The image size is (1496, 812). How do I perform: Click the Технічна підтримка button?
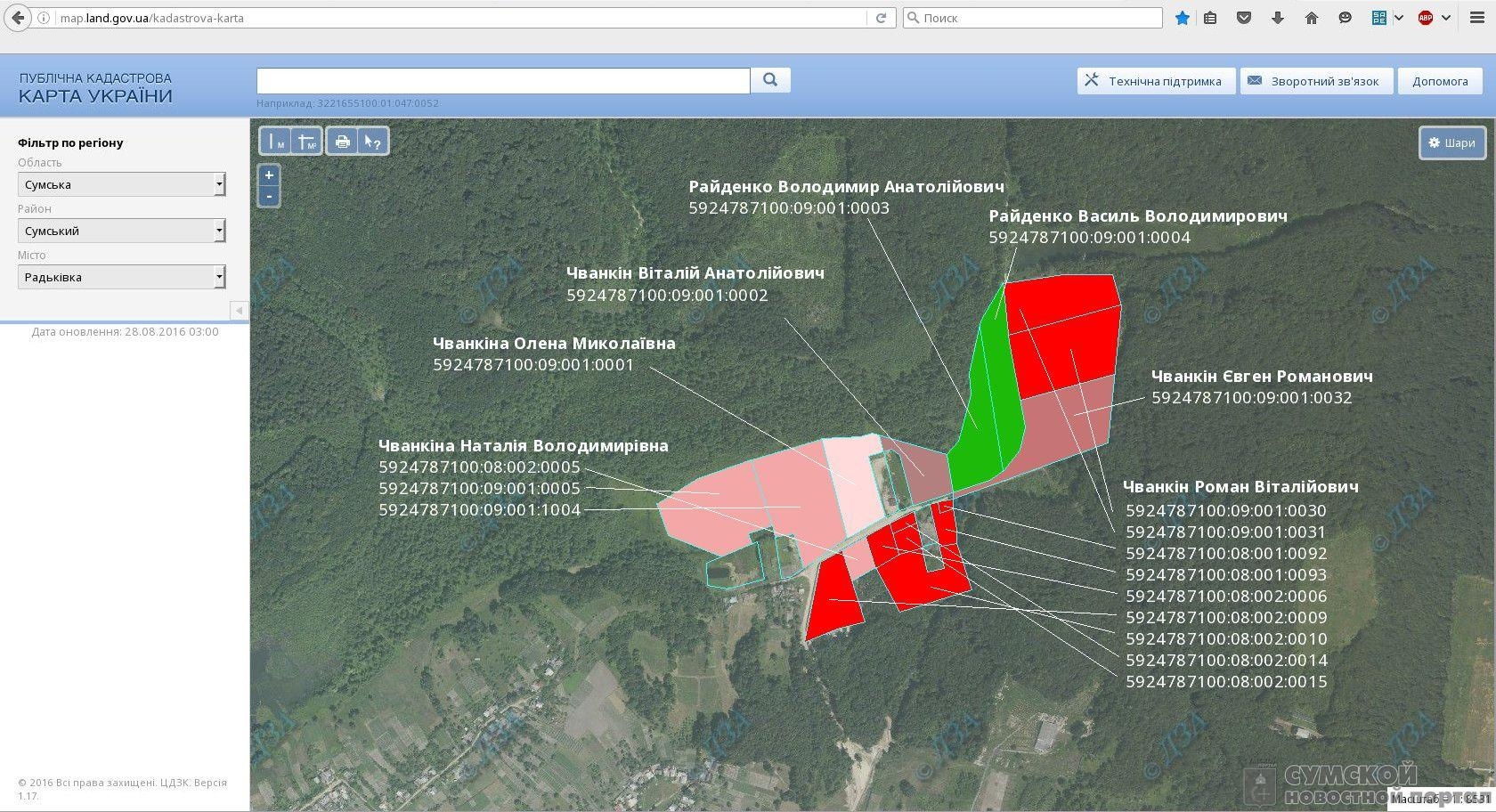coord(1155,81)
